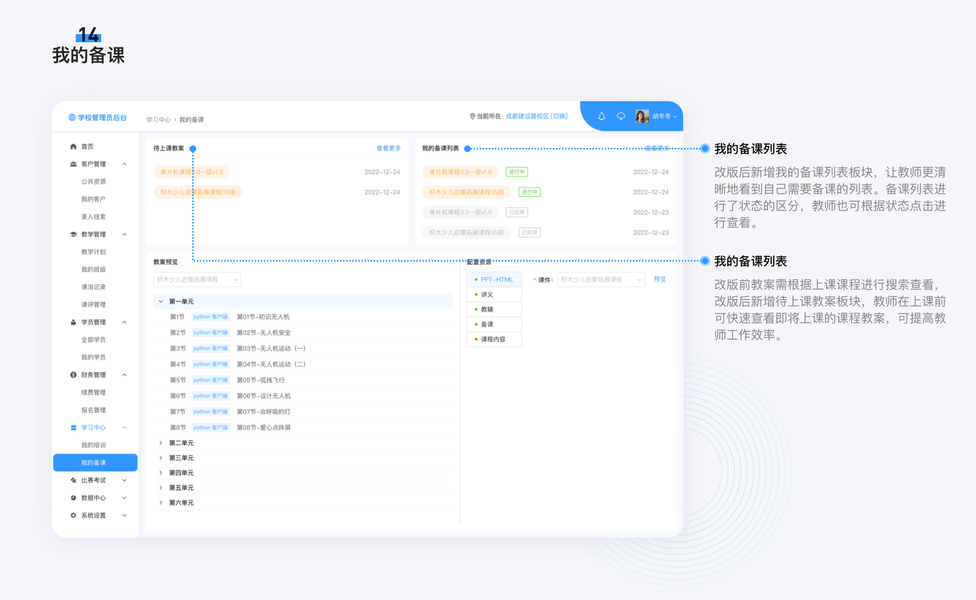The height and width of the screenshot is (600, 976).
Task: Go to 我的学员 in sidebar
Action: pos(93,357)
